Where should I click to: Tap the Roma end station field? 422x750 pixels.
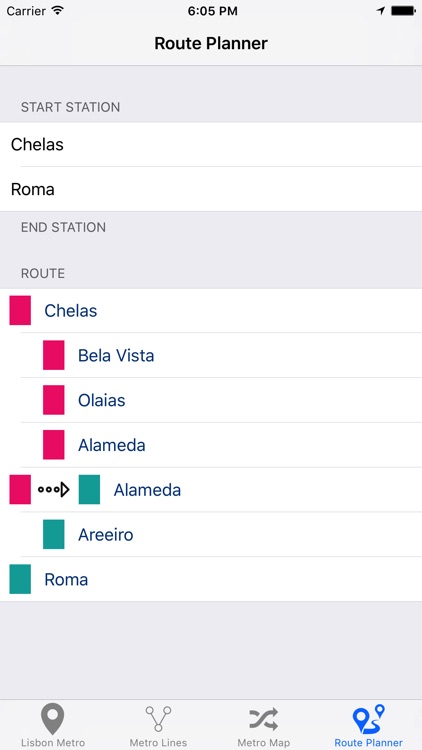click(211, 189)
